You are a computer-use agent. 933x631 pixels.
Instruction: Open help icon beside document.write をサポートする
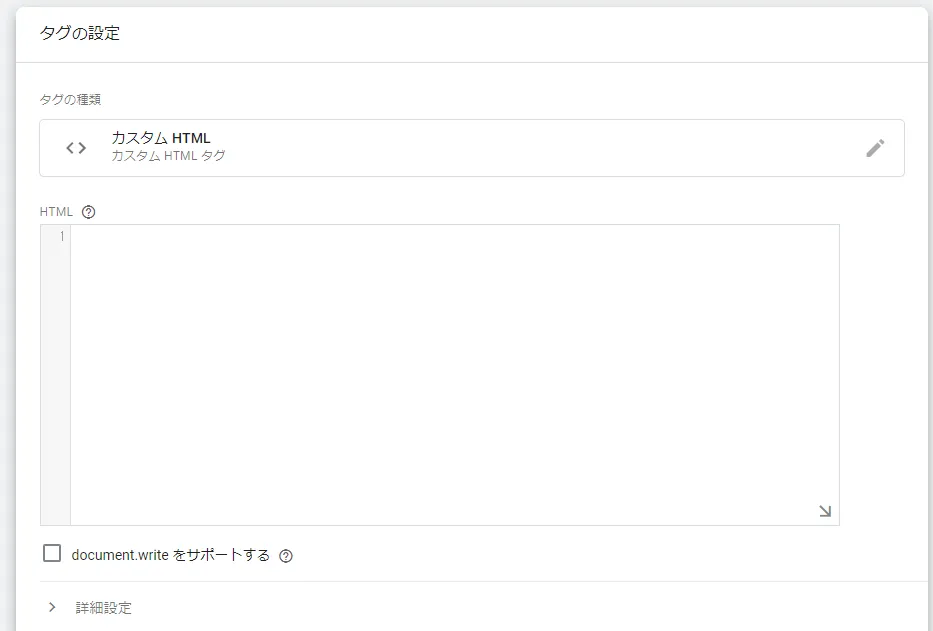point(286,555)
